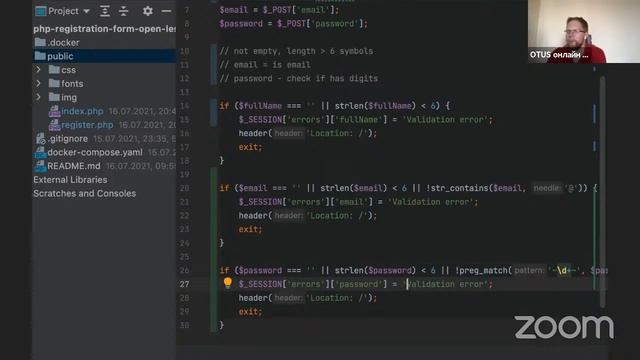Select Scratches and Consoles node
Image resolution: width=640 pixels, height=360 pixels.
[84, 193]
